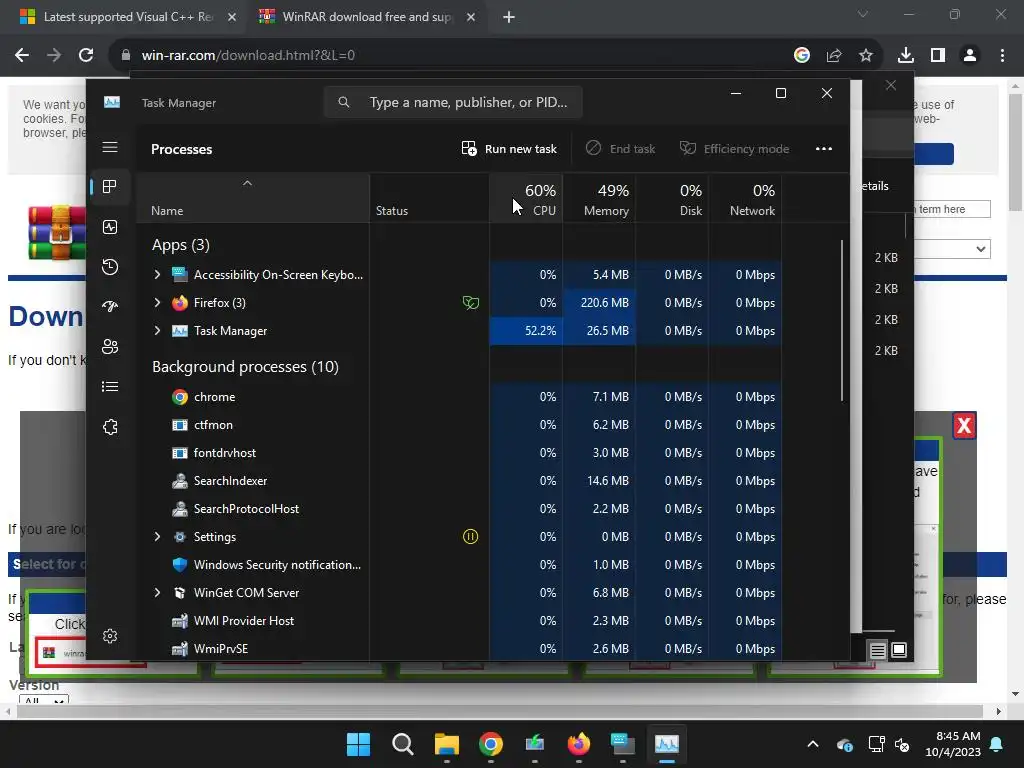The width and height of the screenshot is (1024, 768).
Task: Click the Run new task button
Action: 509,149
